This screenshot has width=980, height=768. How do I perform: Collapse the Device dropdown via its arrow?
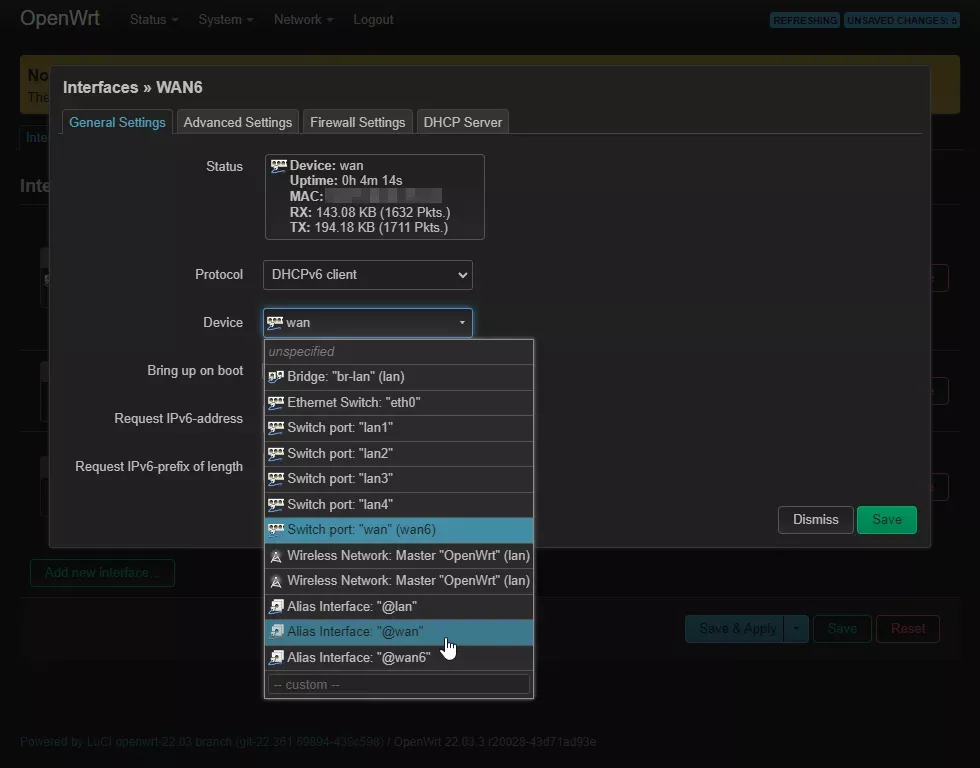[x=462, y=322]
